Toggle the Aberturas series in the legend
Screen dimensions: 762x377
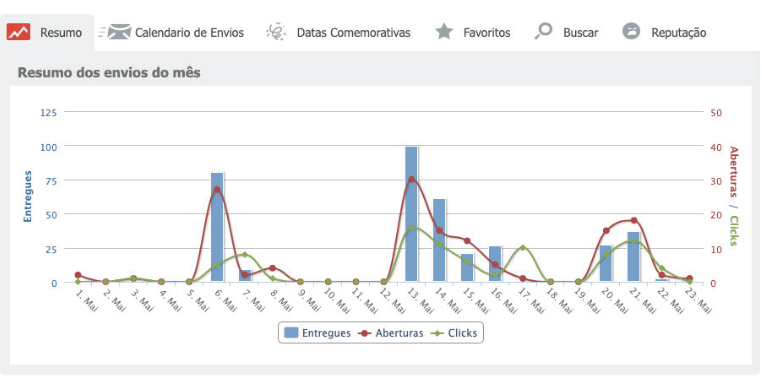point(391,333)
